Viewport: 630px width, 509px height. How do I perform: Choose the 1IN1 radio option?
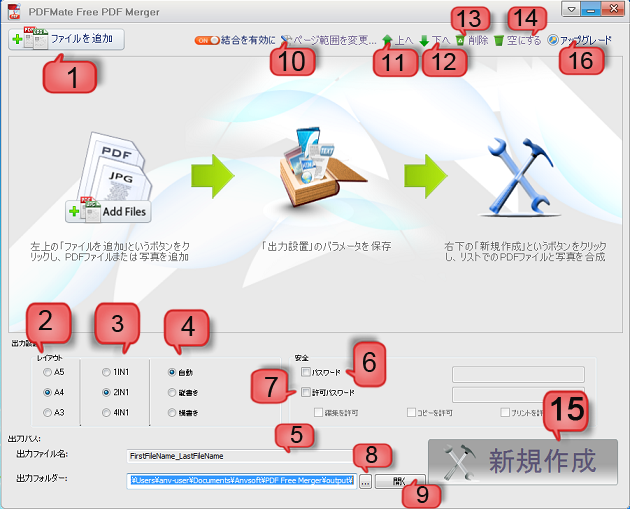coord(106,372)
